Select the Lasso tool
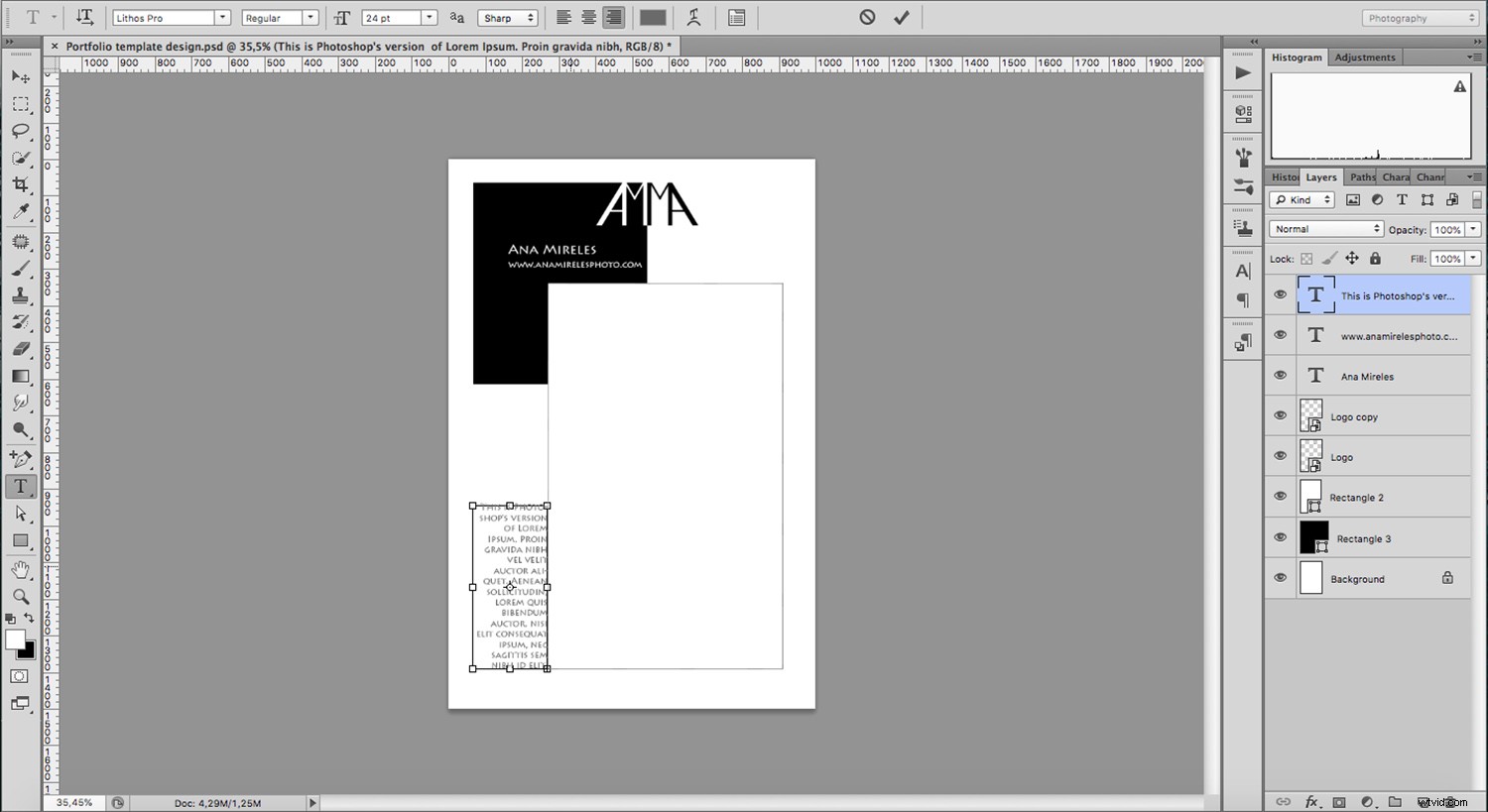The height and width of the screenshot is (812, 1488). pos(20,130)
